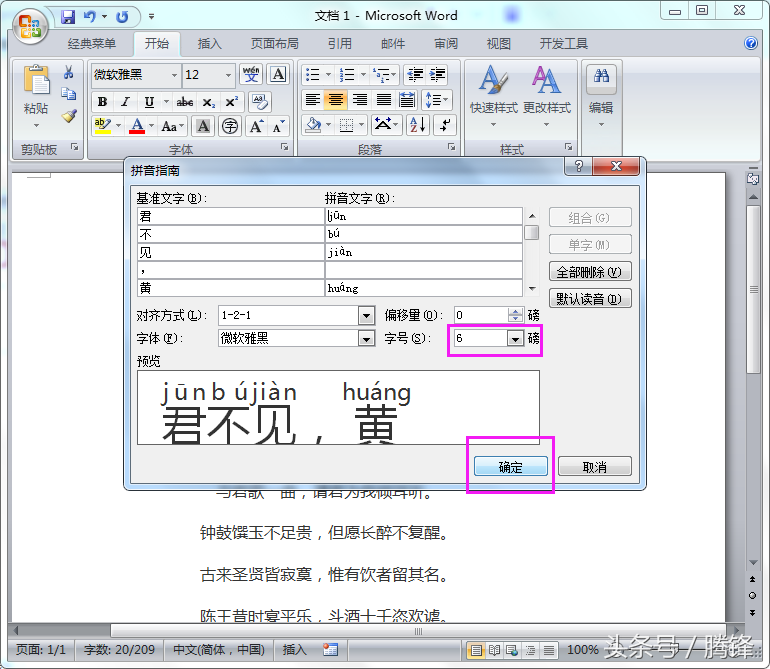Open the font color dropdown arrow
The height and width of the screenshot is (669, 770).
click(151, 126)
